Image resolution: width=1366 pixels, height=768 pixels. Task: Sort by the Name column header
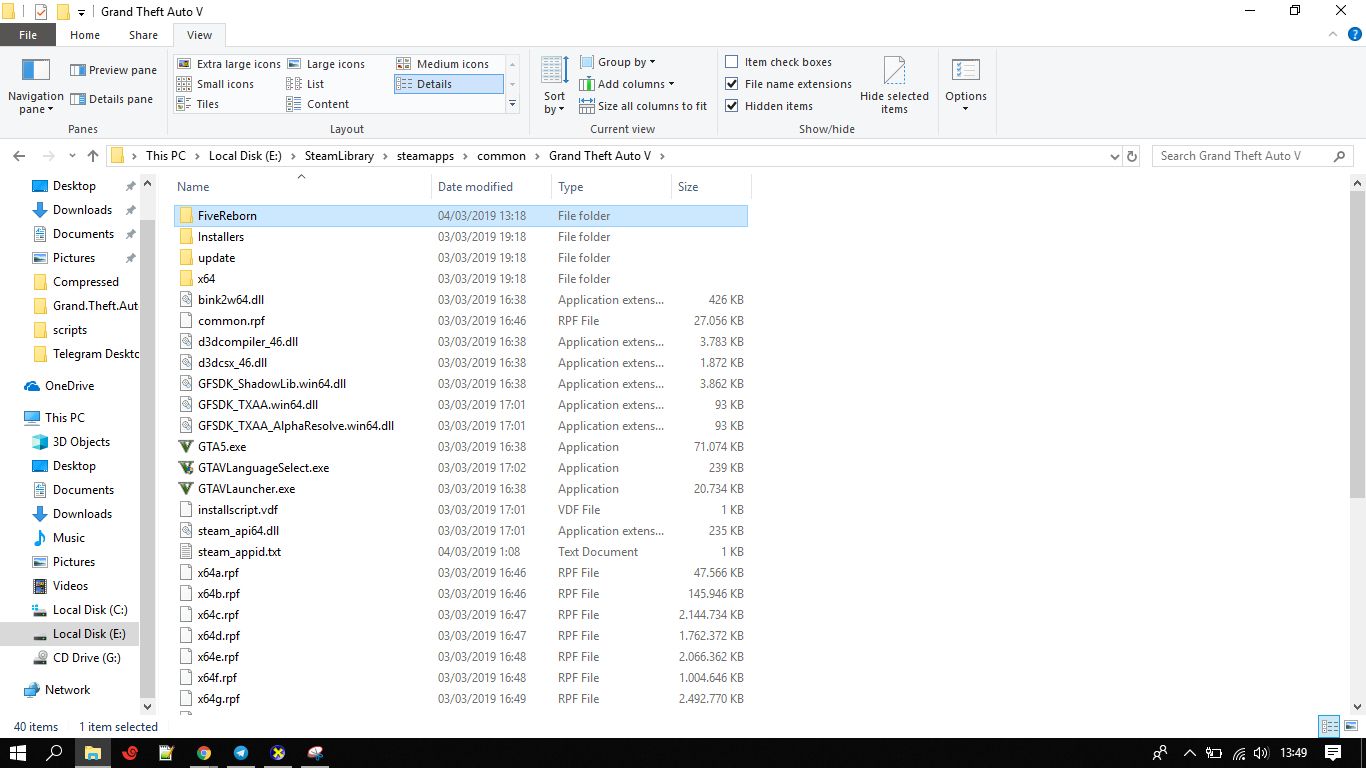click(302, 187)
